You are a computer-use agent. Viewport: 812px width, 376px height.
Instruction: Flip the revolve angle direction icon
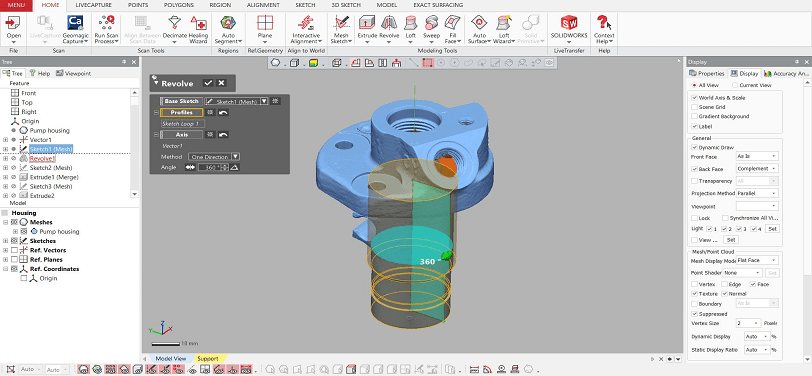click(x=191, y=167)
